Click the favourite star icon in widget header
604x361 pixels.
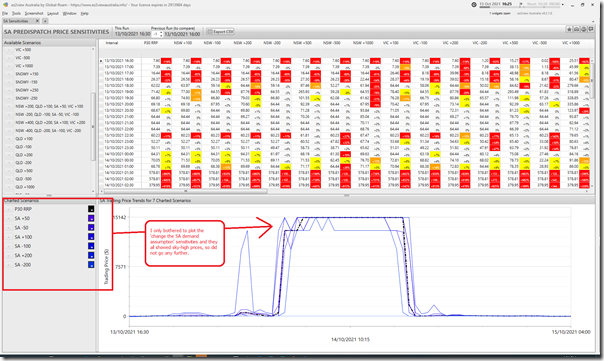point(569,30)
